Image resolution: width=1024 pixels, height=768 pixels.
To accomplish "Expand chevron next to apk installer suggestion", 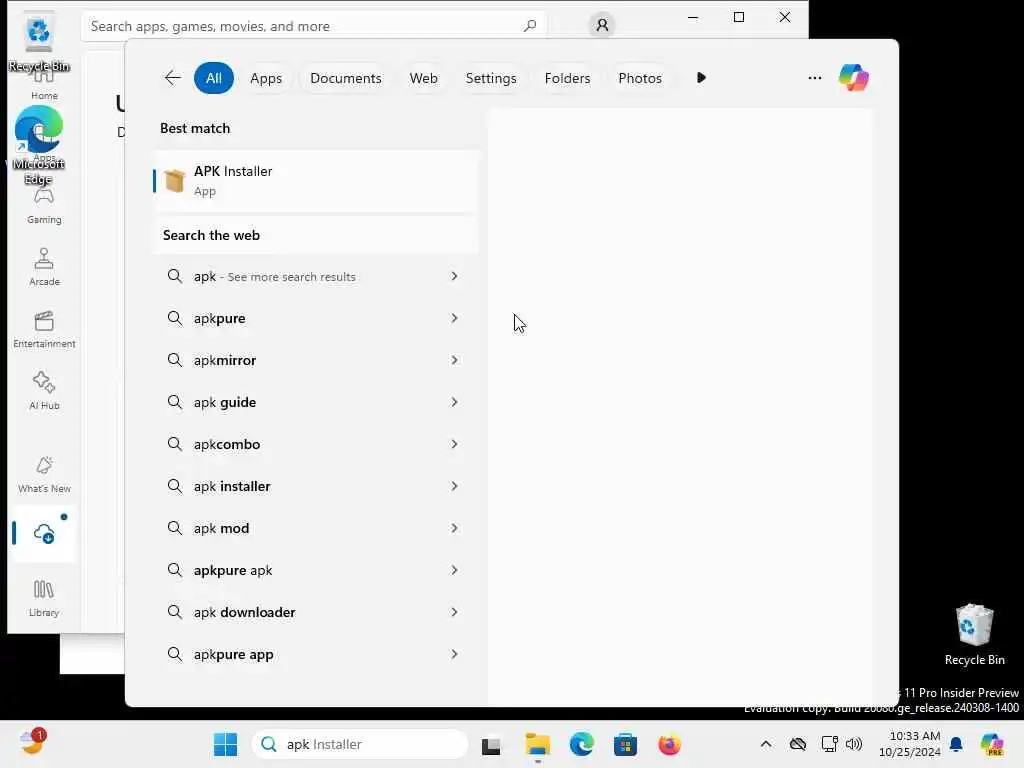I will pos(454,486).
